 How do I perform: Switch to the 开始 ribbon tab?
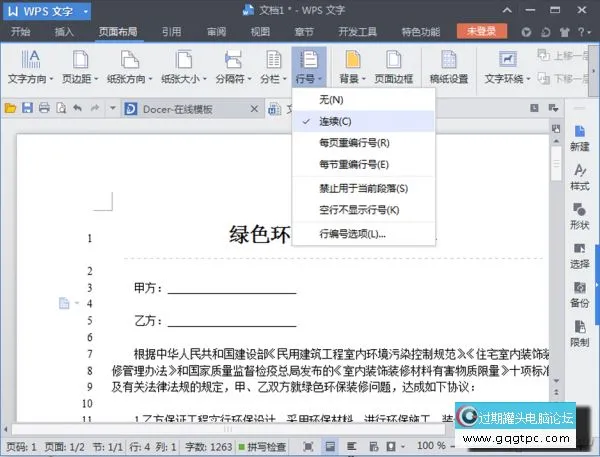pos(21,32)
